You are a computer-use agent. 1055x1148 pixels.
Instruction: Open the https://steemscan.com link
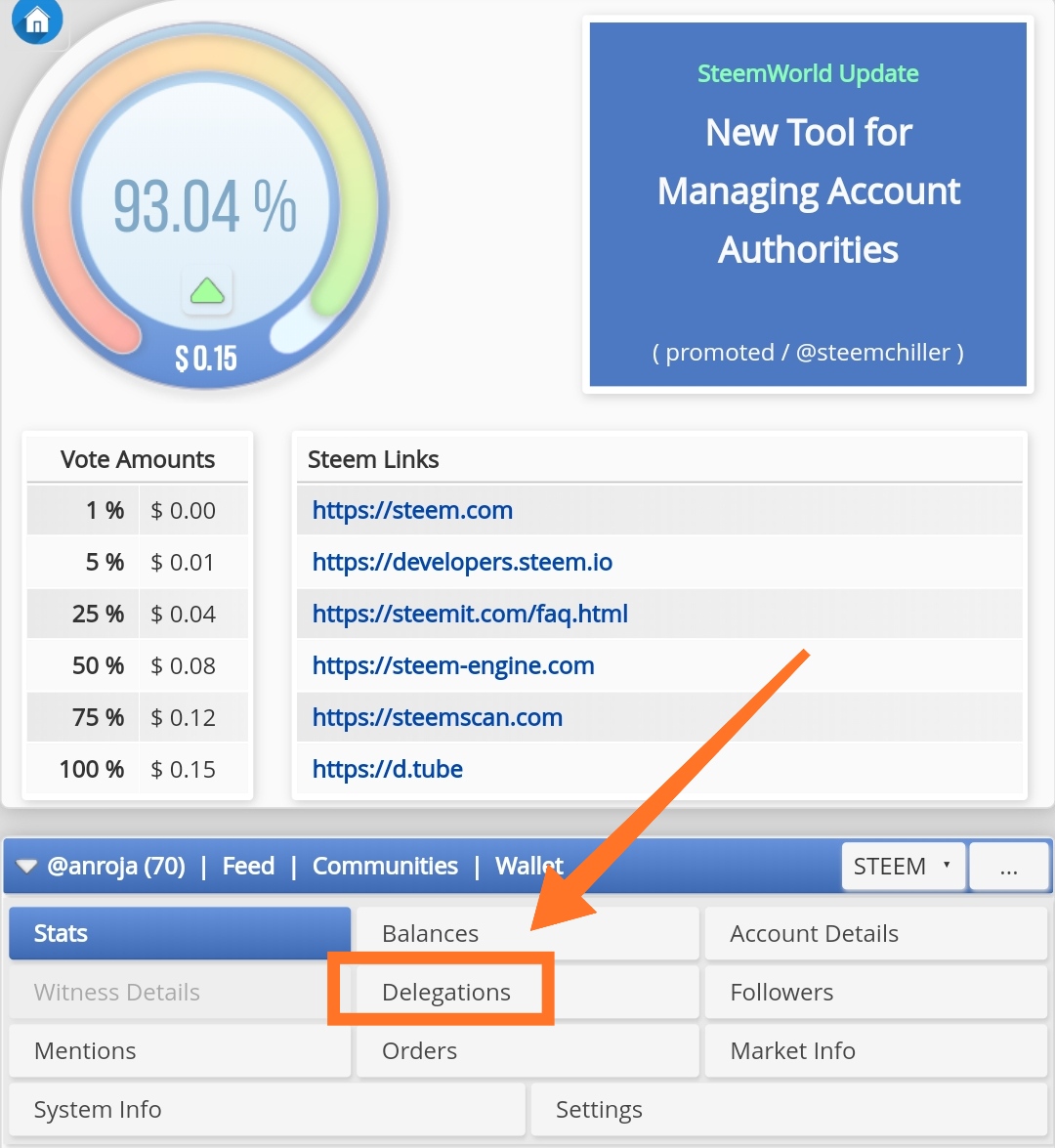tap(437, 717)
